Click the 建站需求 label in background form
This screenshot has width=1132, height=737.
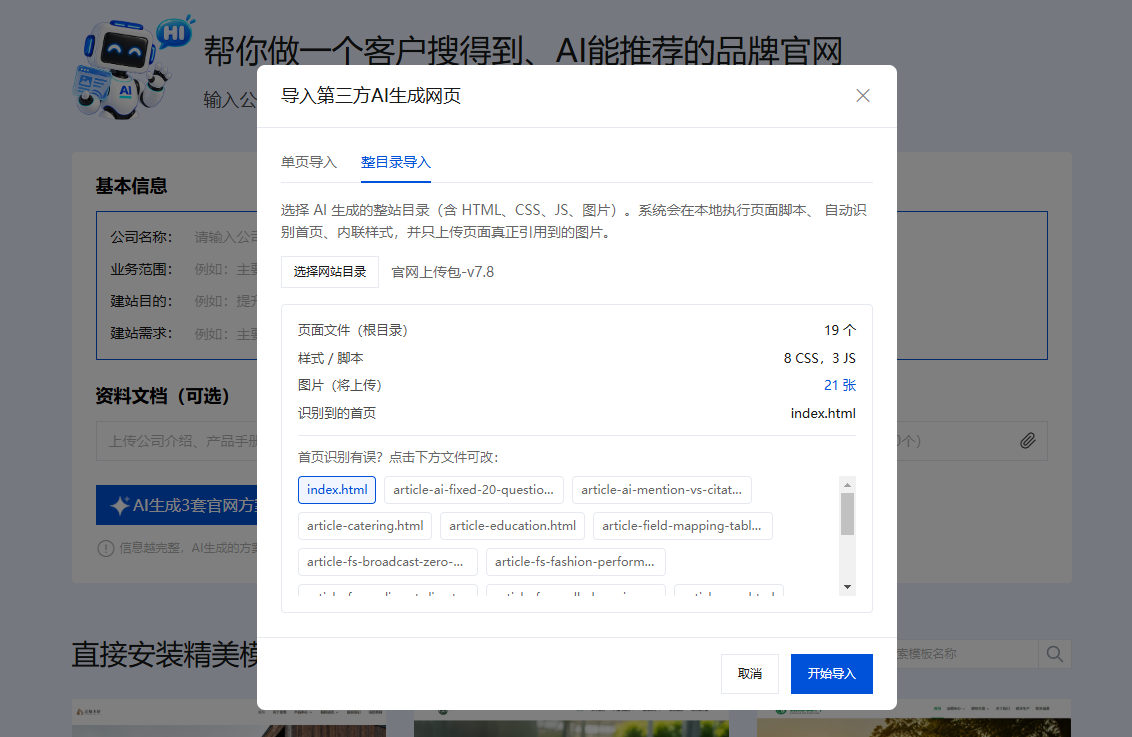pyautogui.click(x=141, y=333)
